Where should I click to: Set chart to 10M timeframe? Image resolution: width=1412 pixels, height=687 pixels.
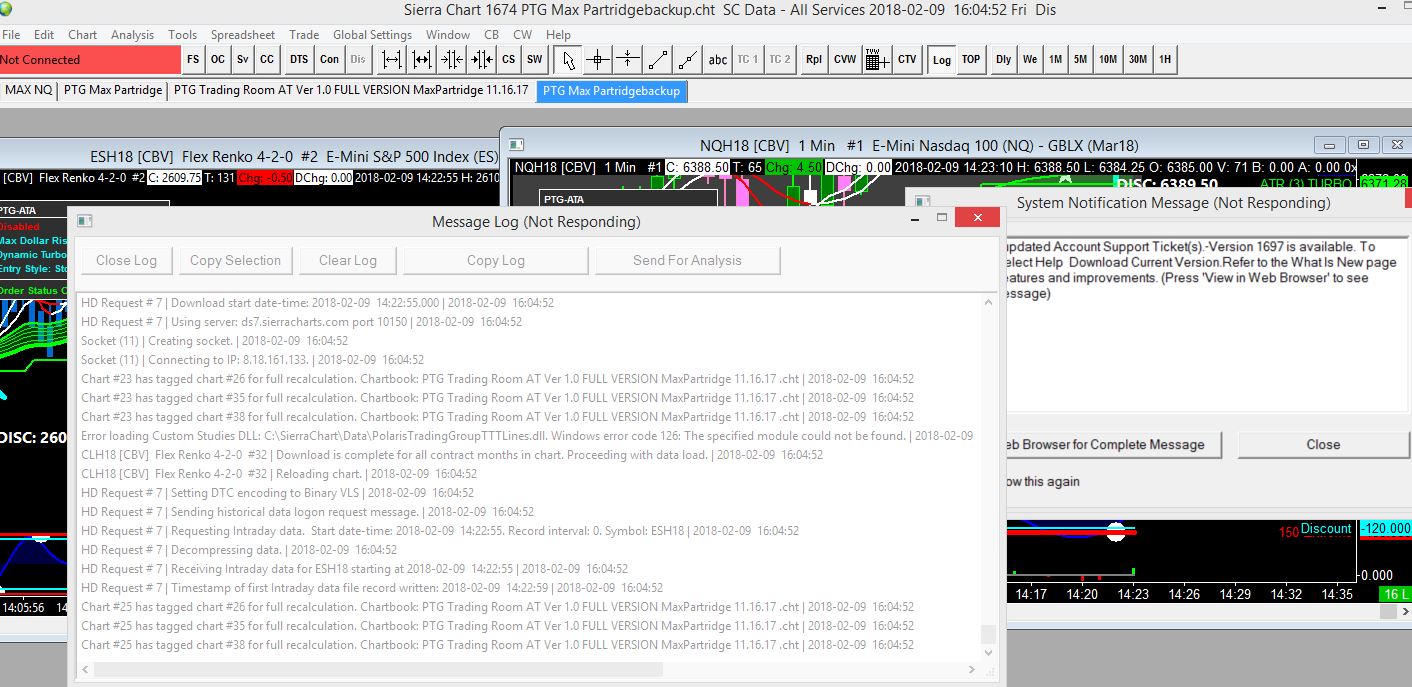(1108, 60)
